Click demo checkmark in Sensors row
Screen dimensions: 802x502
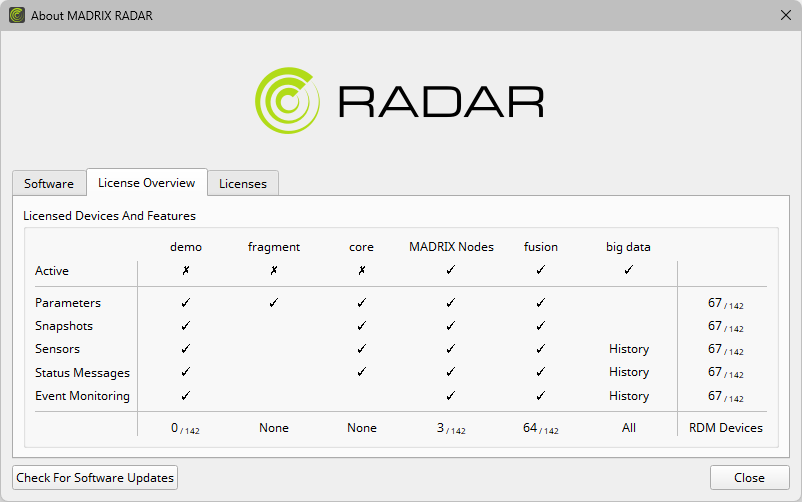[x=186, y=348]
